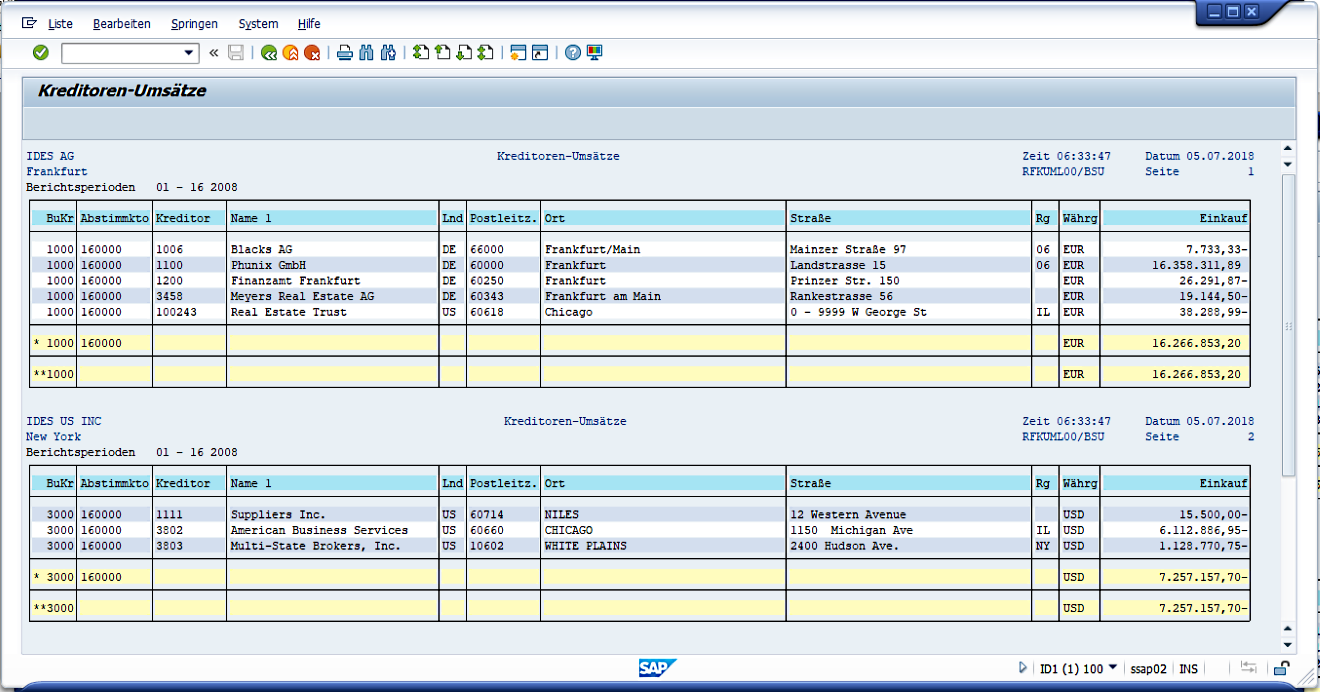Screen dimensions: 1320x692
Task: Open Help question mark icon
Action: [573, 53]
